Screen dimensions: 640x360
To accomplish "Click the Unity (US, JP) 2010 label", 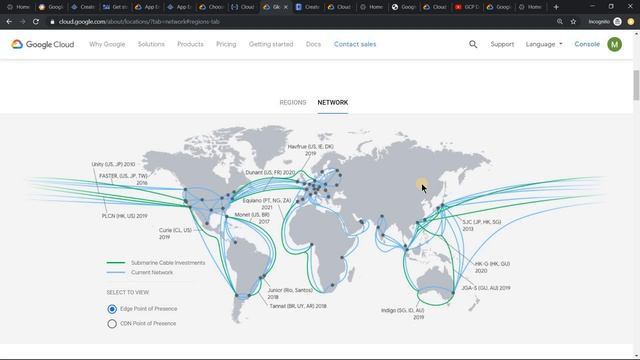I will (x=113, y=164).
